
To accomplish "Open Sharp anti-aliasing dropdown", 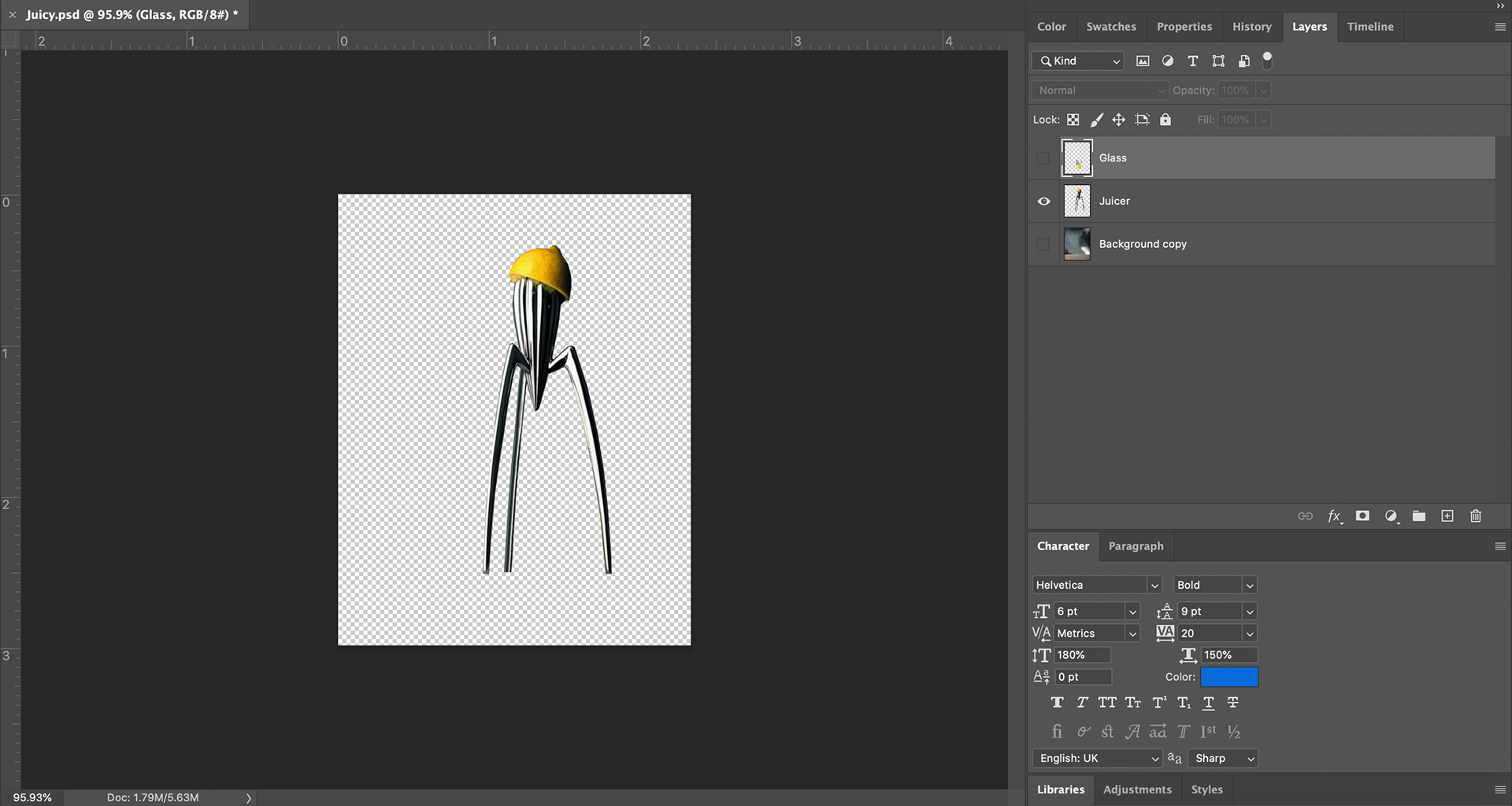I will coord(1222,758).
